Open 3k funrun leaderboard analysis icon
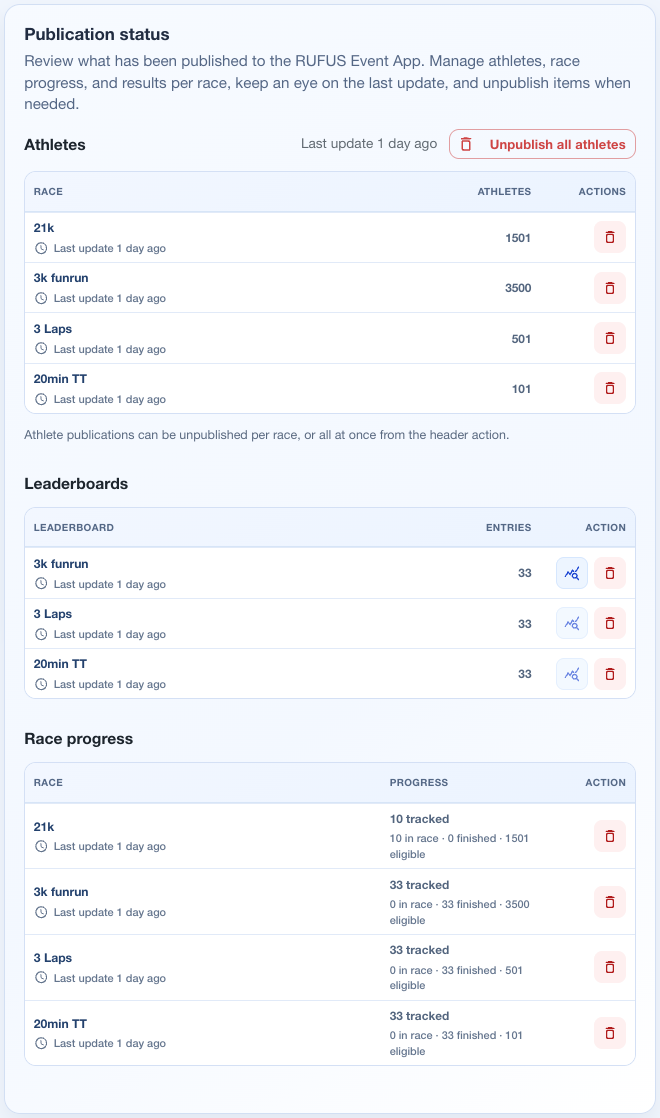 [x=572, y=573]
